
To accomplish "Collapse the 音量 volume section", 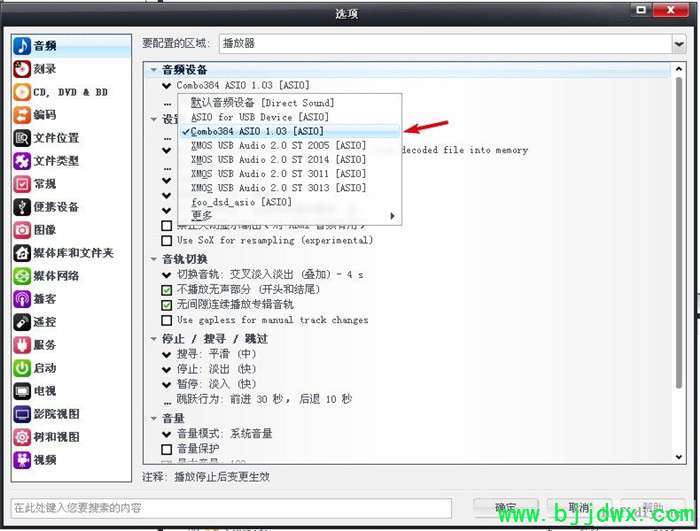I will click(154, 418).
